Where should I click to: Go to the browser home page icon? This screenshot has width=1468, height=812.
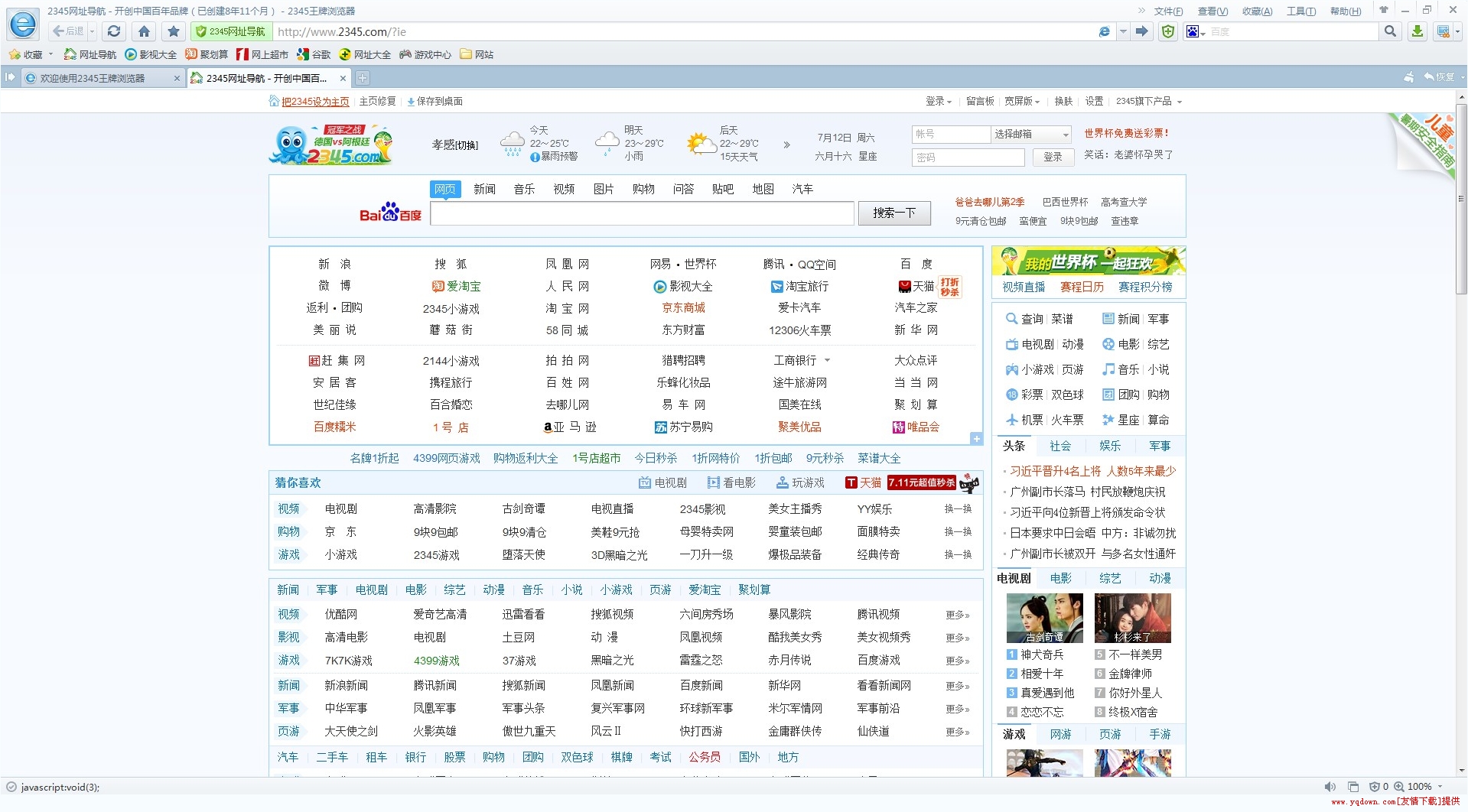(x=144, y=31)
